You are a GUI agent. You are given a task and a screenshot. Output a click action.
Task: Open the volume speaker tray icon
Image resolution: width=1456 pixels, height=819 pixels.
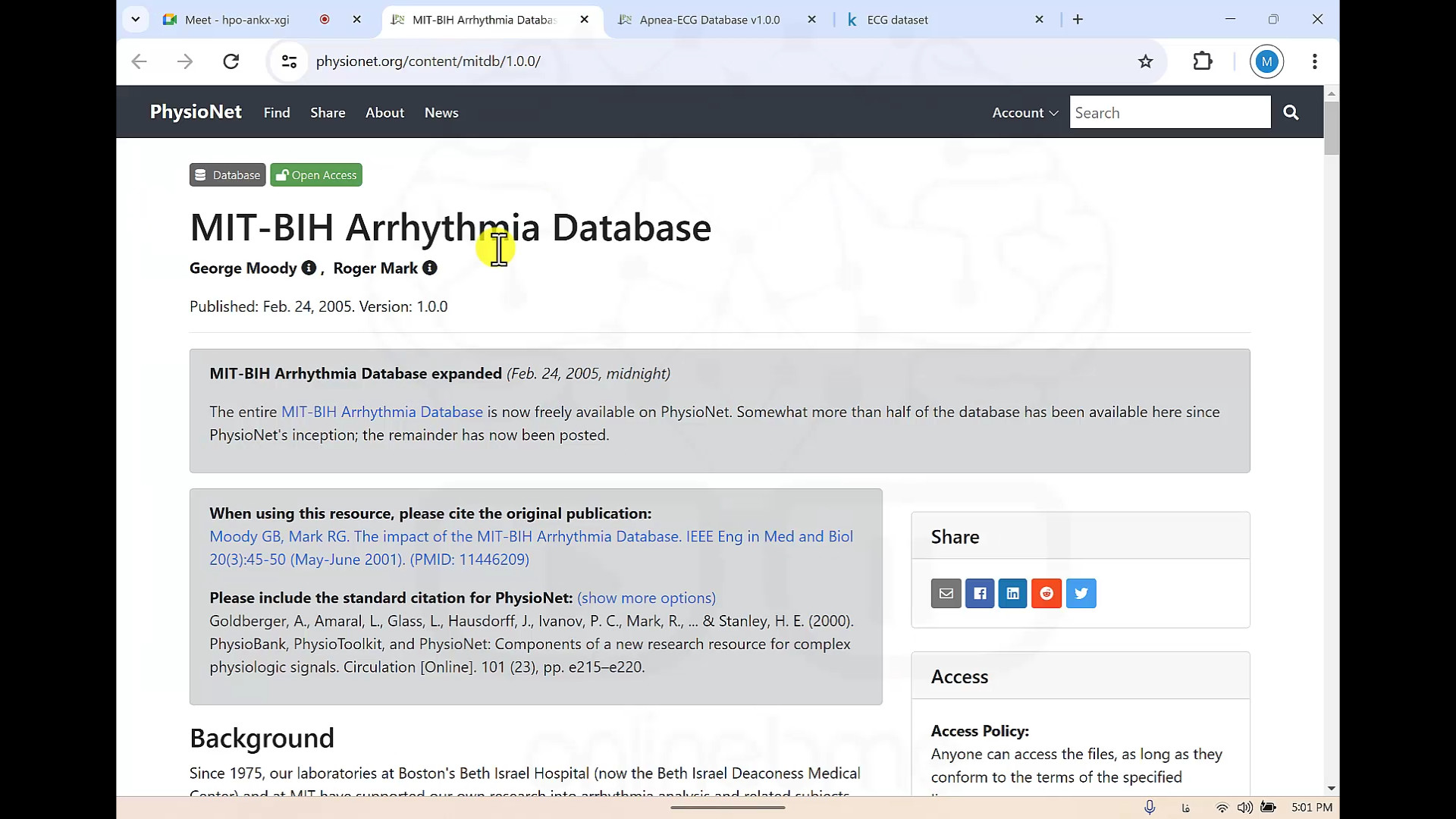[x=1244, y=808]
